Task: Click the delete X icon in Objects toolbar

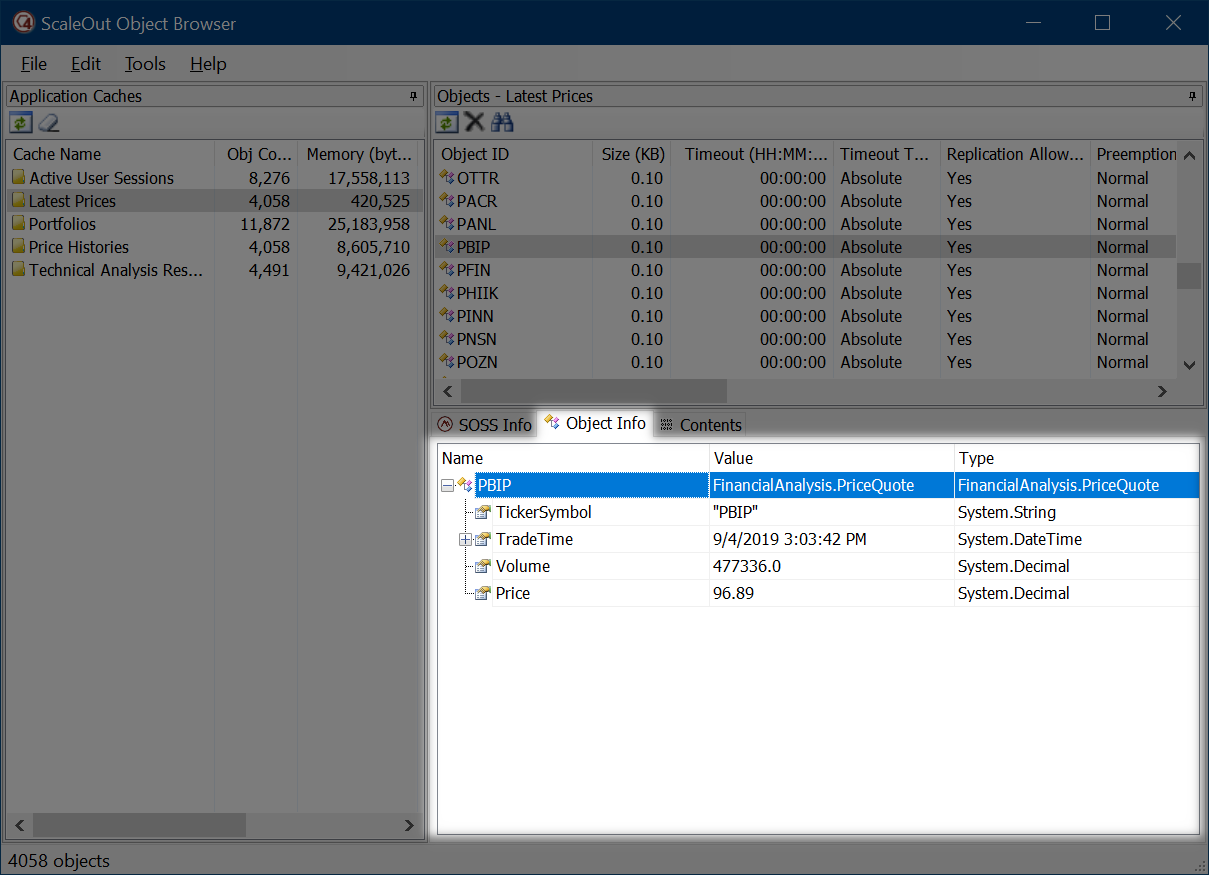Action: pyautogui.click(x=474, y=123)
